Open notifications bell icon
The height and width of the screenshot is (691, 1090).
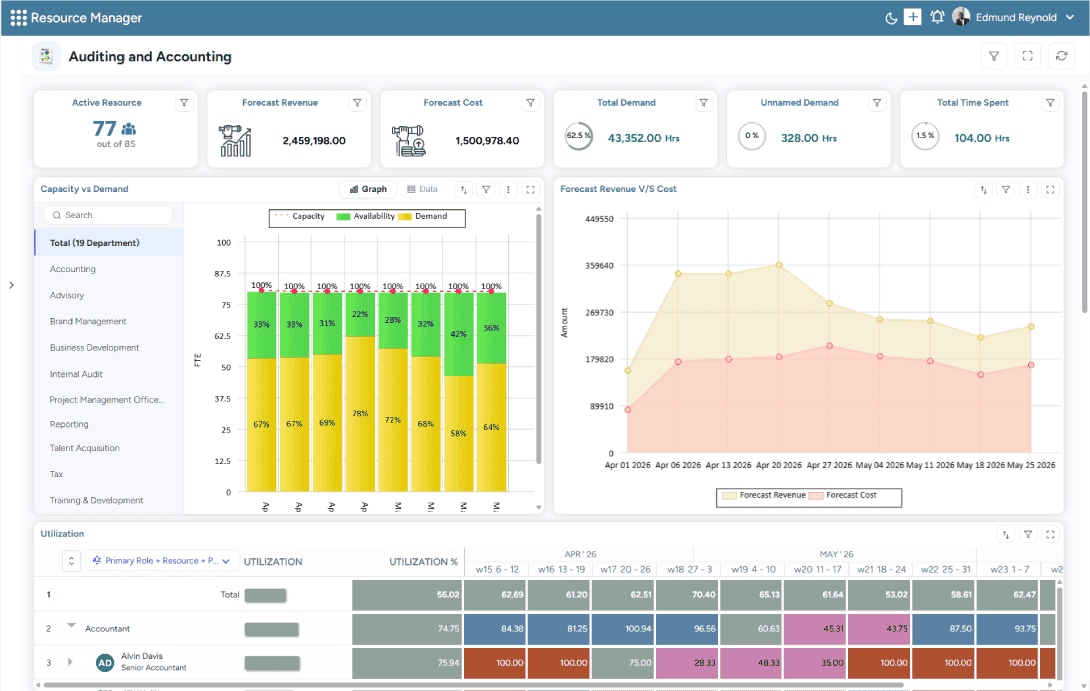pyautogui.click(x=937, y=17)
